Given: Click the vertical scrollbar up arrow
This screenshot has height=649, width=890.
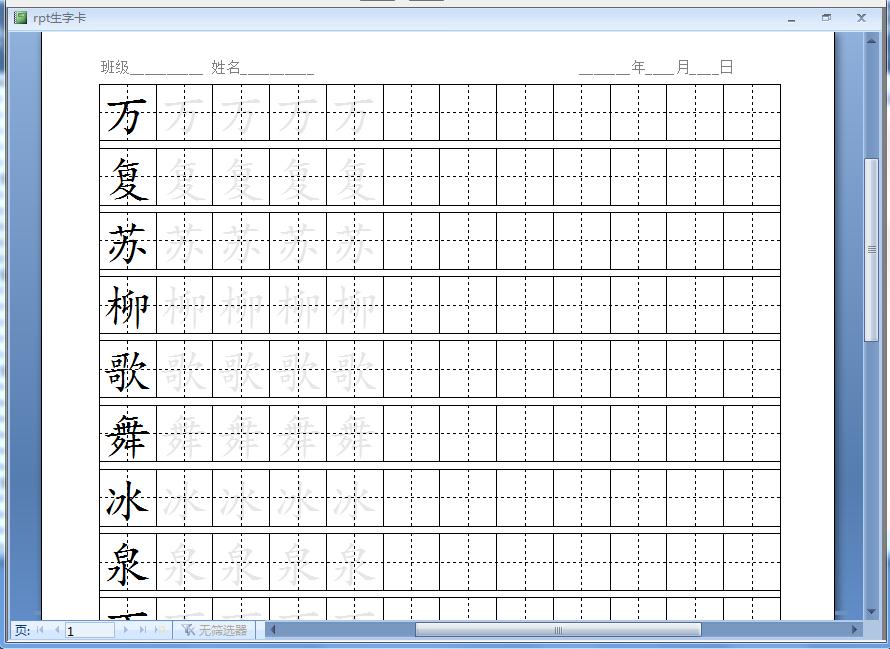Looking at the screenshot, I should point(872,41).
